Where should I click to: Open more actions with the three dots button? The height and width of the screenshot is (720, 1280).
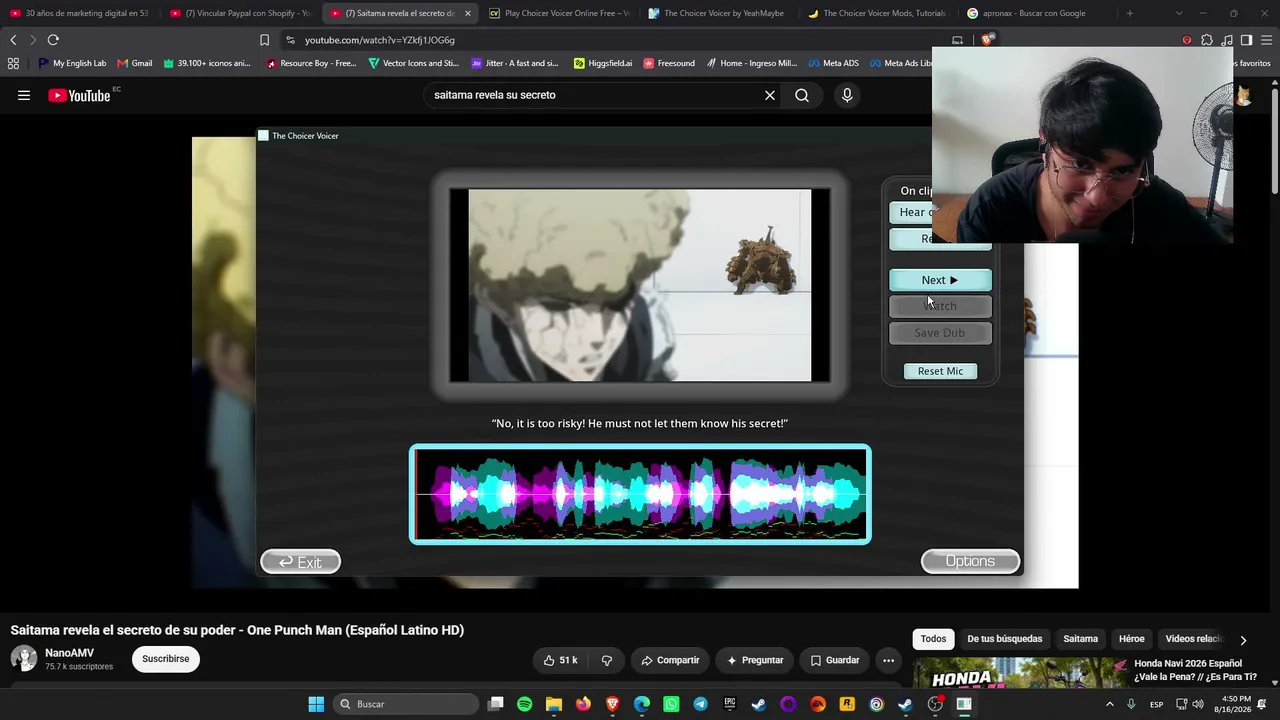tap(888, 660)
